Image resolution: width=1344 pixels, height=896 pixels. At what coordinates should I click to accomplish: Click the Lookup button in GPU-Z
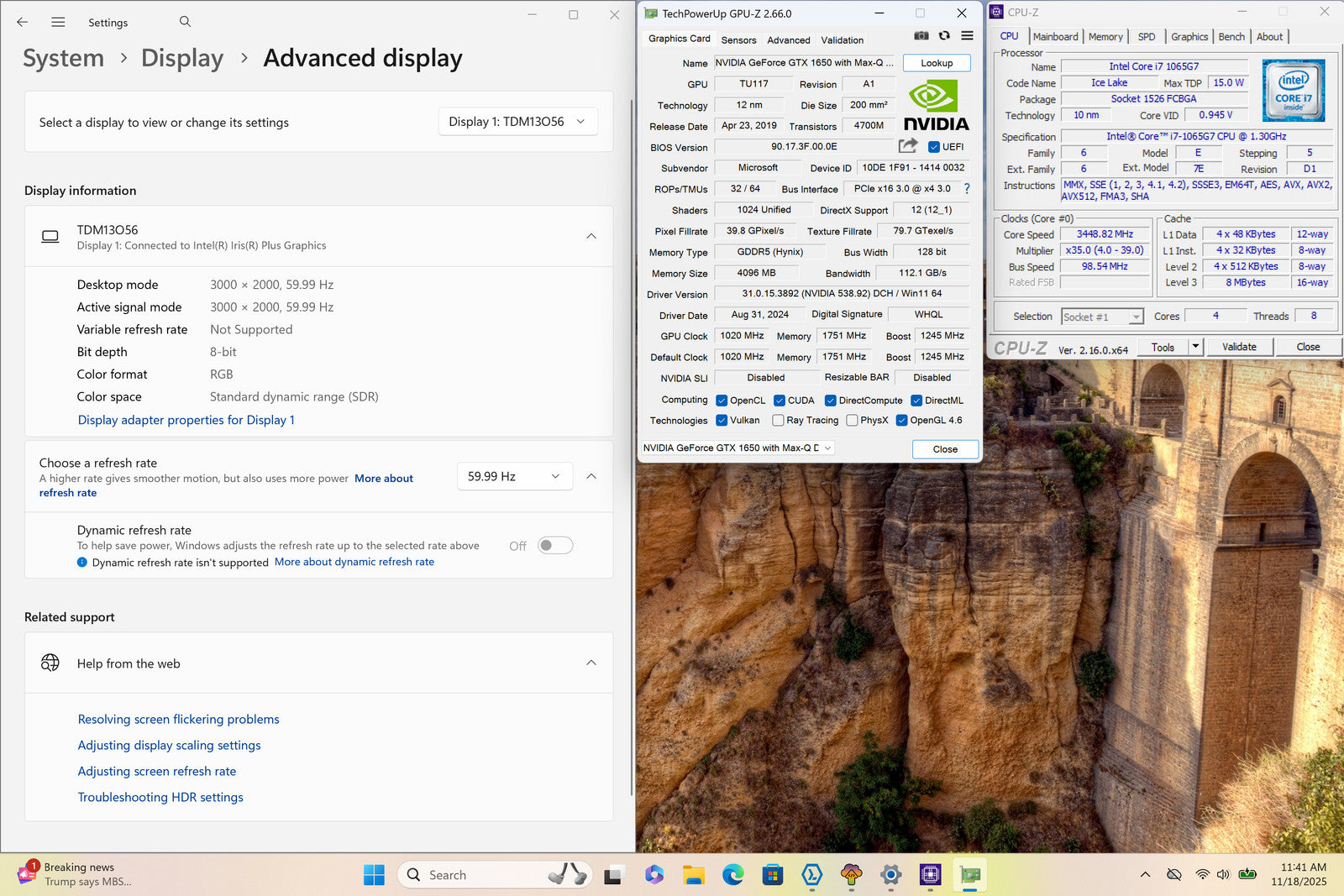937,63
